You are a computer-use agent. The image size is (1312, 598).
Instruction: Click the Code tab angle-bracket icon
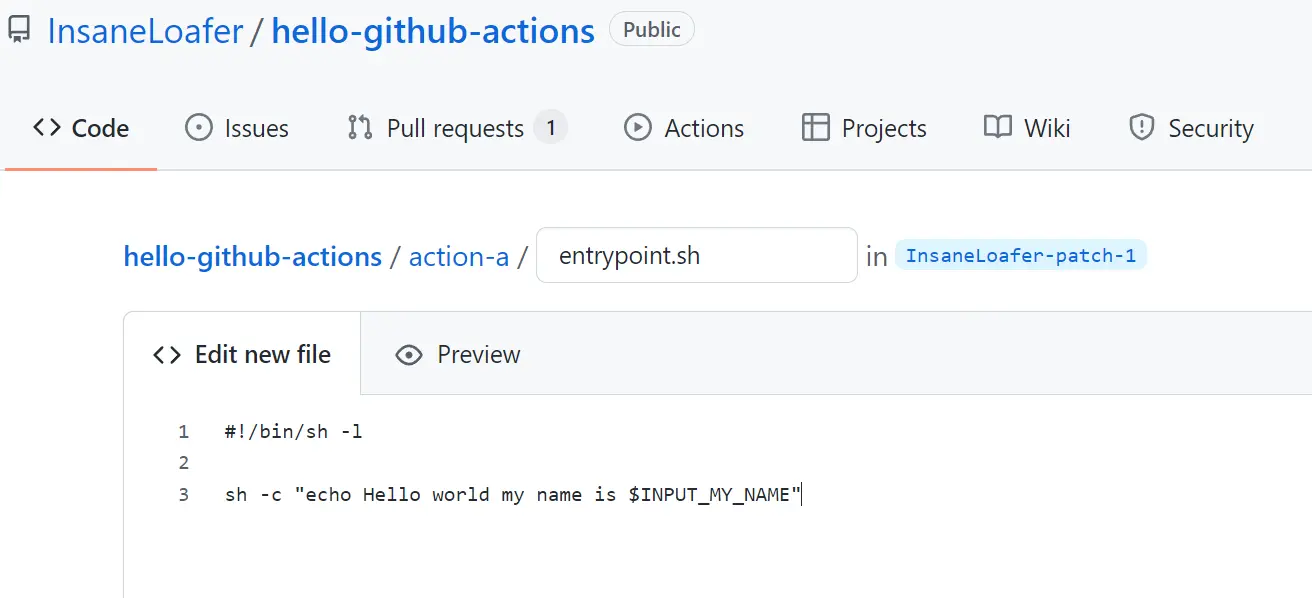point(47,128)
